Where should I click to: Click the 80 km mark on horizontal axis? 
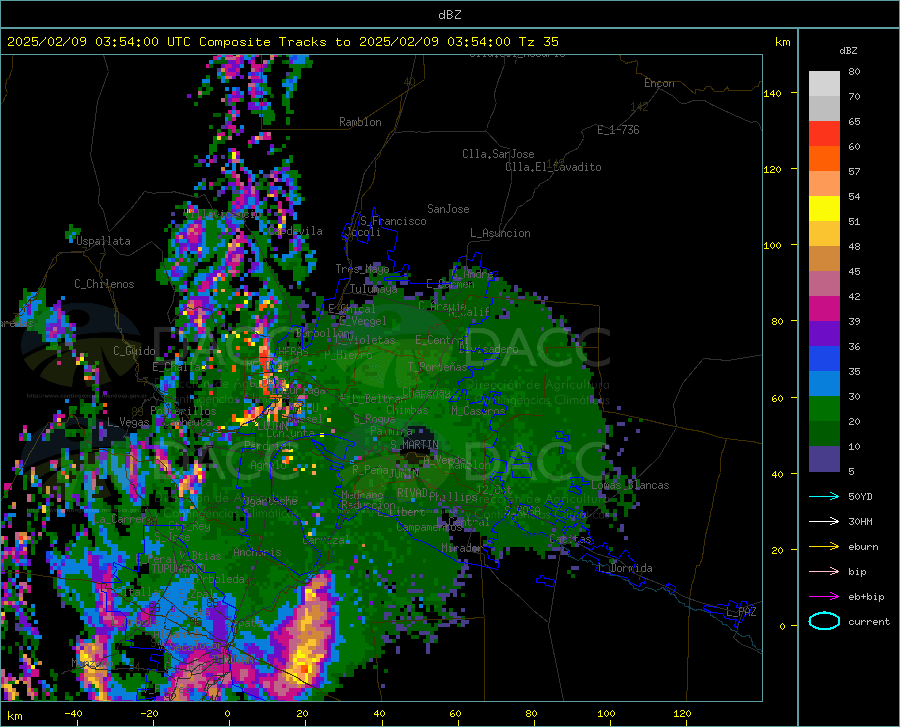(531, 713)
